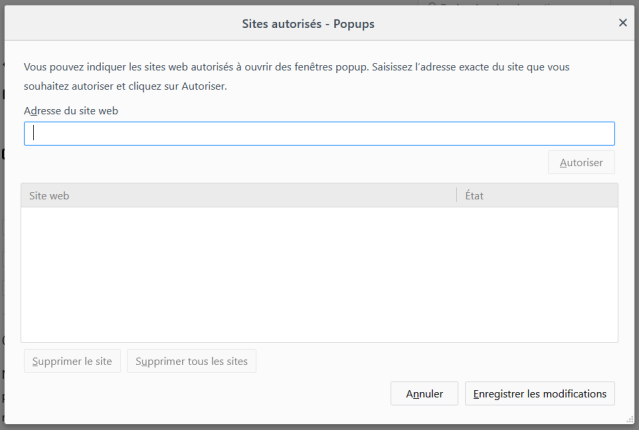Click the Adresse du site web label

[x=71, y=111]
